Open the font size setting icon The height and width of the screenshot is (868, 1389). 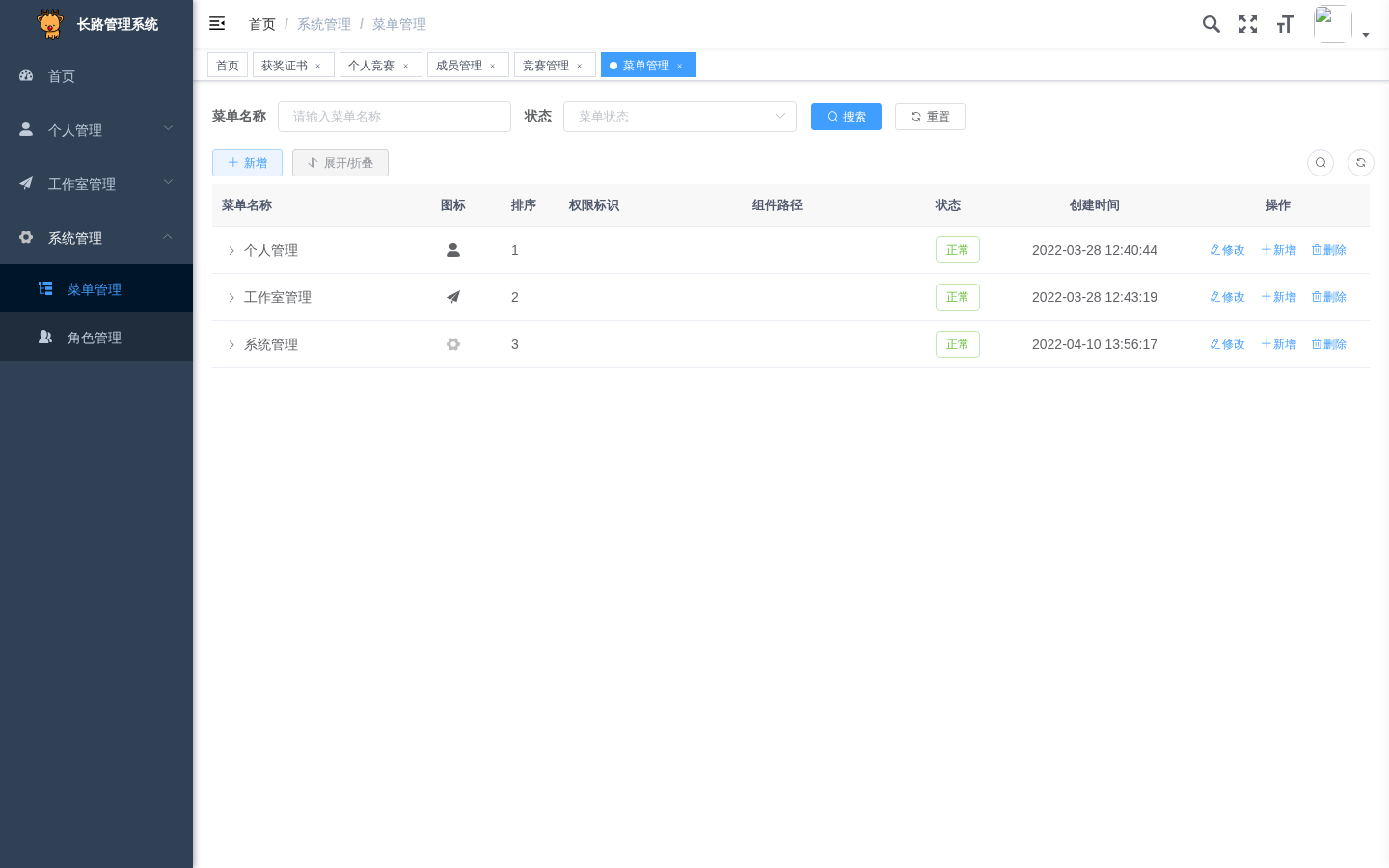(1285, 24)
